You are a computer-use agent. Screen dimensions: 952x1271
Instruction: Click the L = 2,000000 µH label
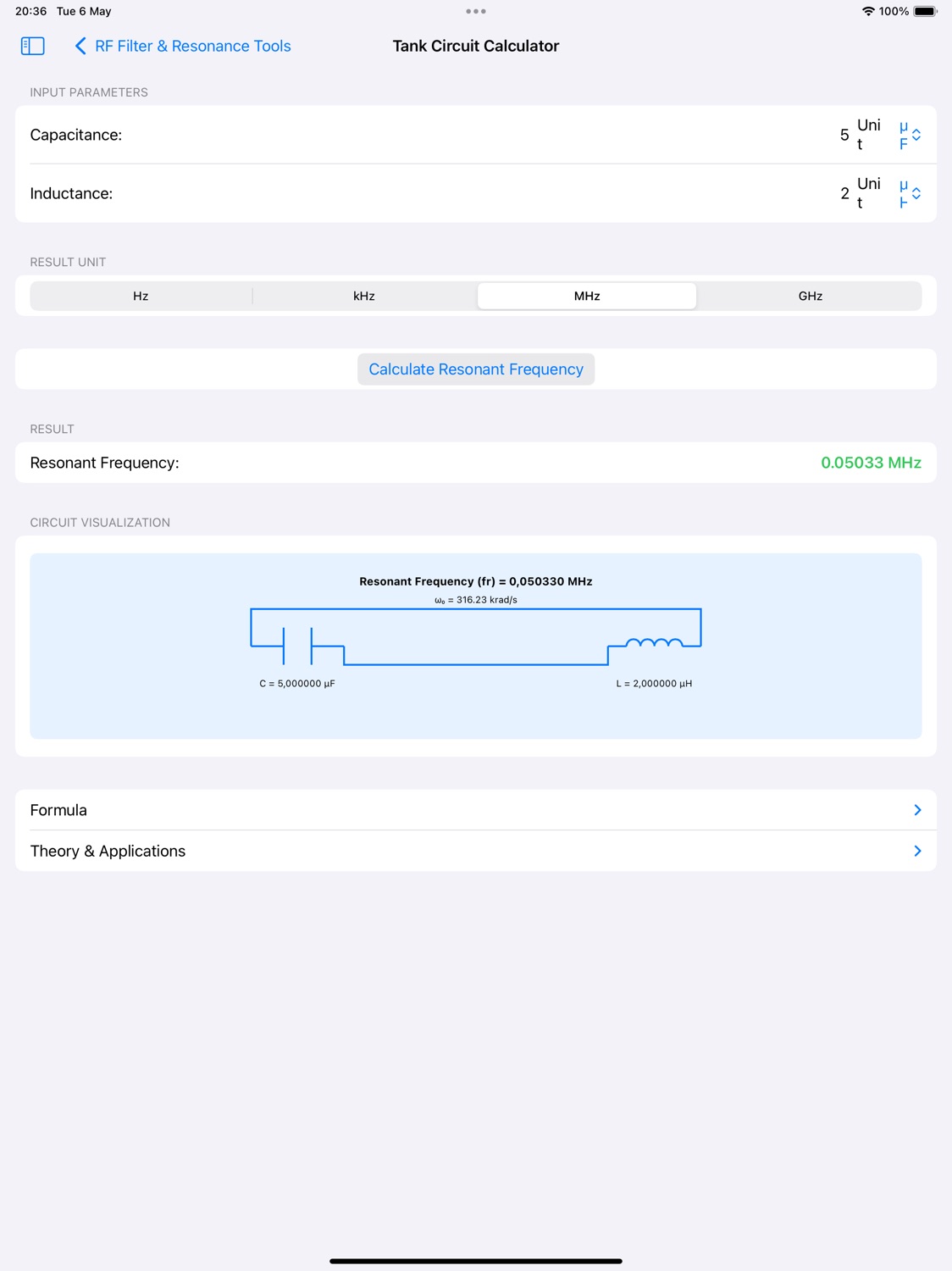pos(654,684)
